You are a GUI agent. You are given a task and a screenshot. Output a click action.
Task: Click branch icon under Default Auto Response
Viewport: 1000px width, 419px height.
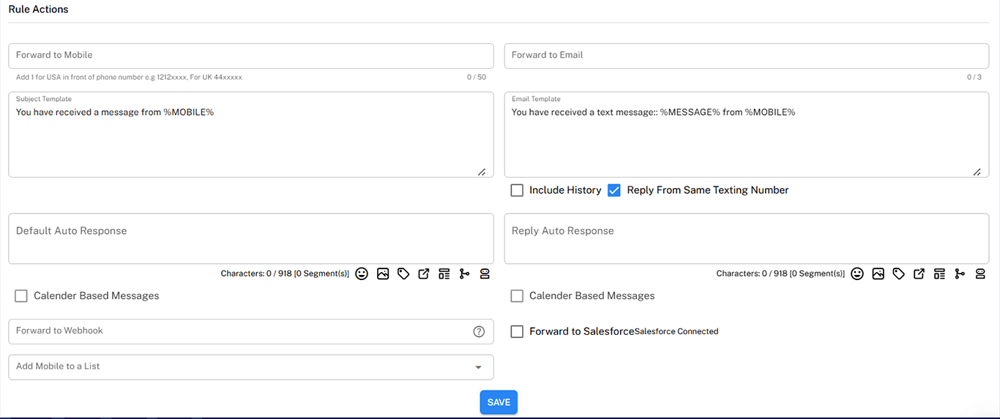point(464,274)
